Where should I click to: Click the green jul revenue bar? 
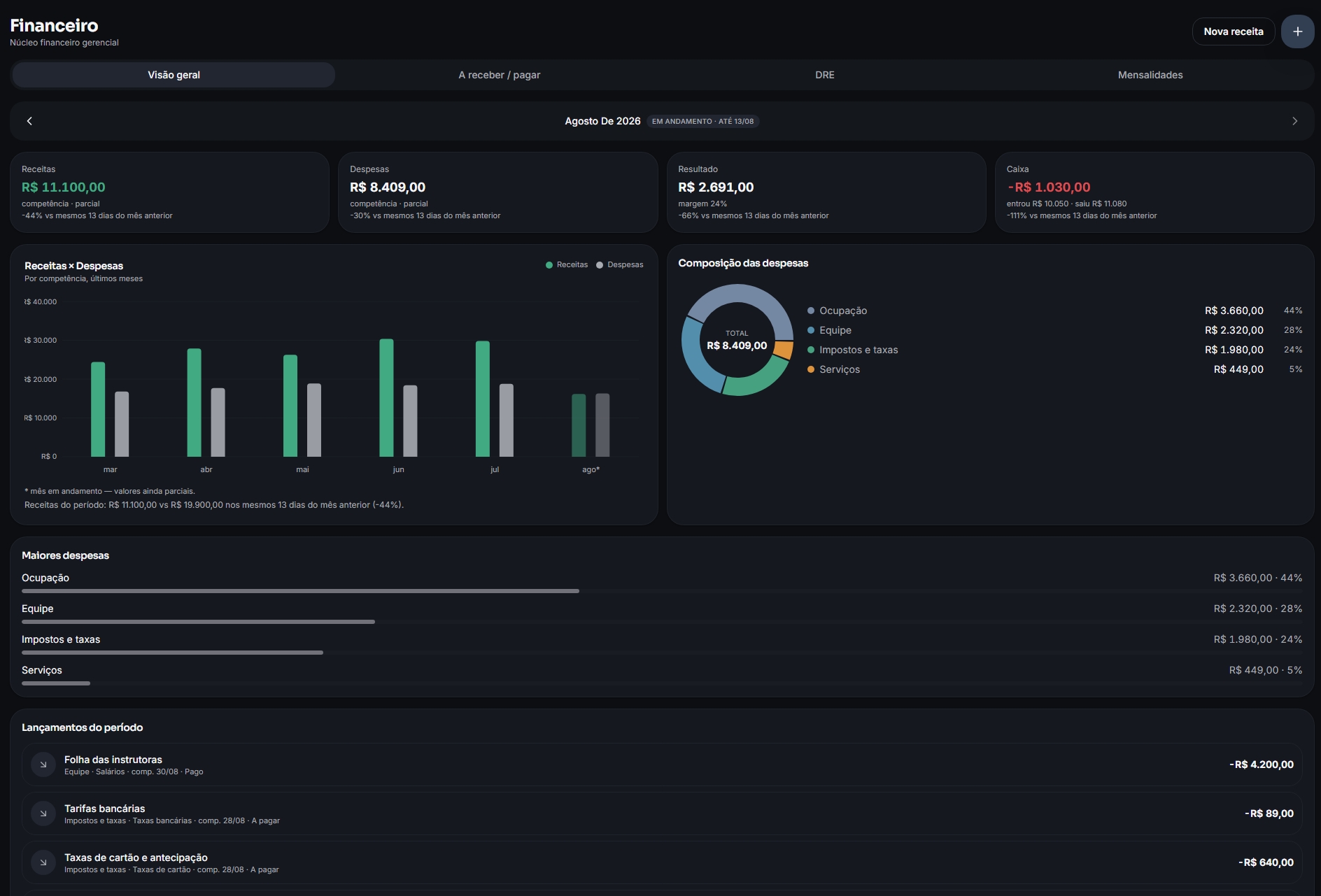click(483, 399)
